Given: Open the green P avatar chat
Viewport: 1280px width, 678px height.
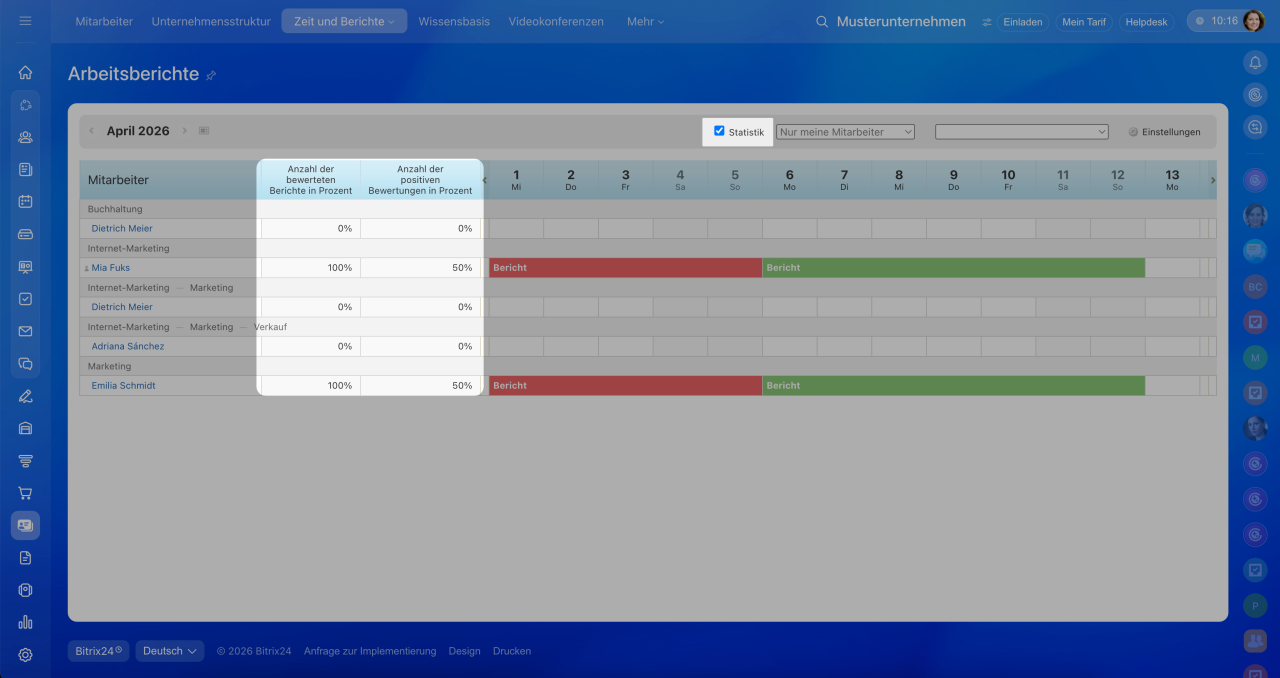Looking at the screenshot, I should pyautogui.click(x=1255, y=605).
